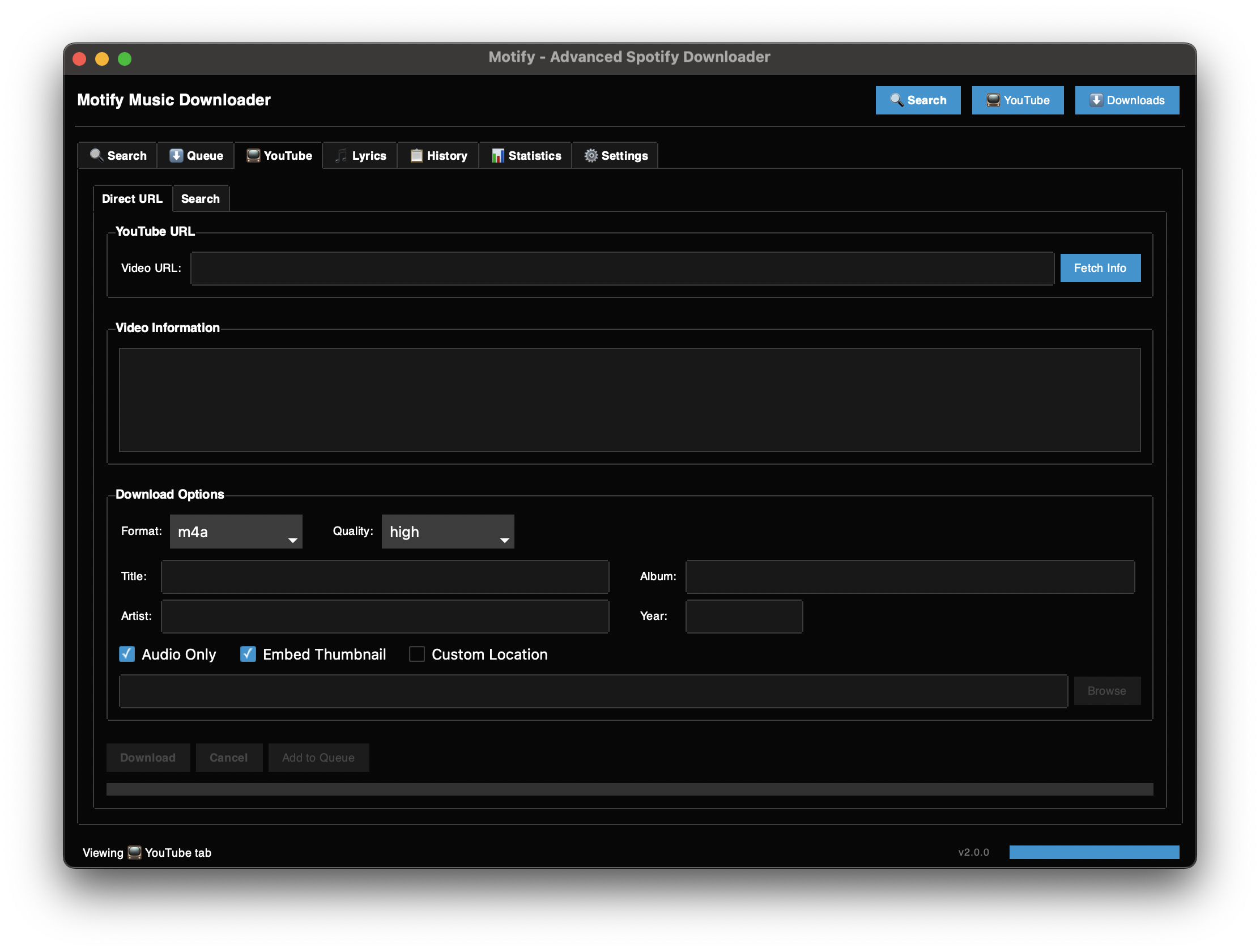Click the download progress bar above the status bar
1260x952 pixels.
[629, 789]
